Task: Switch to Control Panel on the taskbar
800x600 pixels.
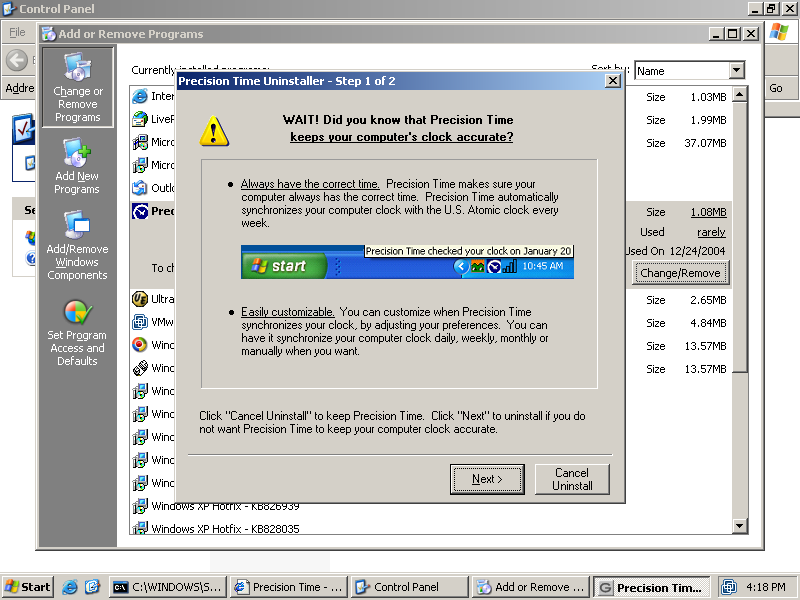Action: coord(410,587)
